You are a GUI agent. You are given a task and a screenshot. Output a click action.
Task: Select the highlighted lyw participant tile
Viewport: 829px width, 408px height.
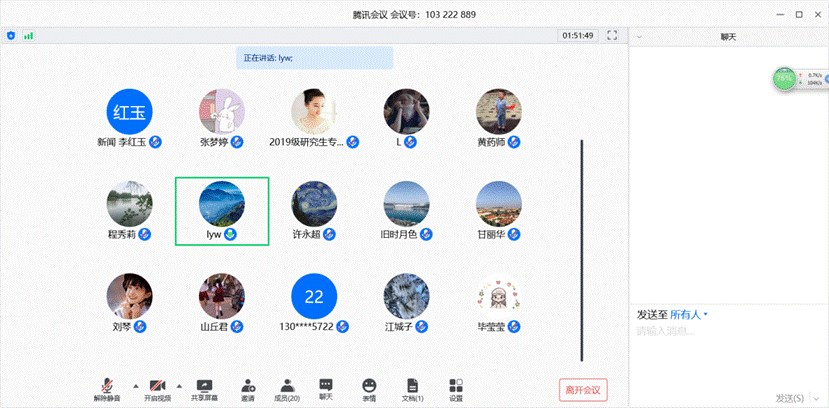click(x=221, y=211)
